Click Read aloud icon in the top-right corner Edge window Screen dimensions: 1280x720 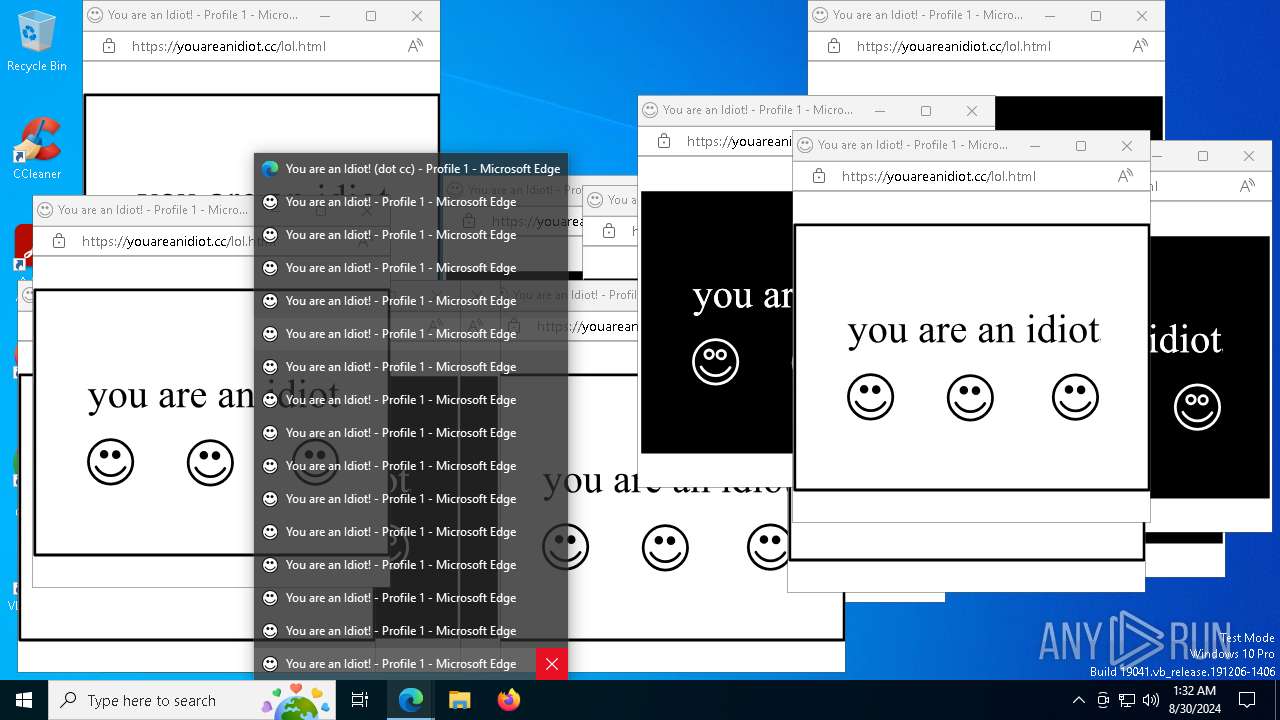(x=1140, y=46)
